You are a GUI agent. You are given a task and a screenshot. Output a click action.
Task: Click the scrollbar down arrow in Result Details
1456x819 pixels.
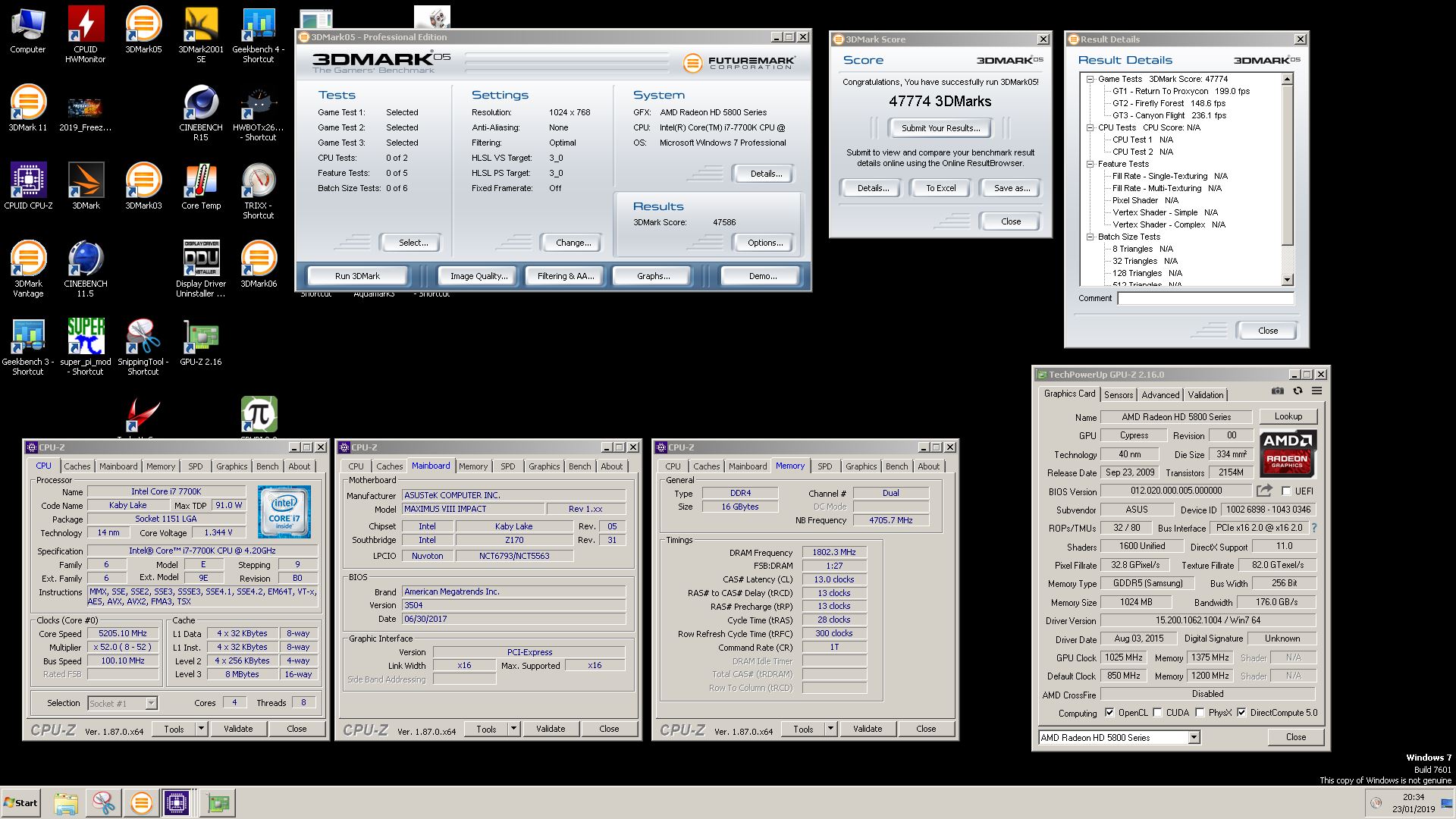(x=1287, y=280)
